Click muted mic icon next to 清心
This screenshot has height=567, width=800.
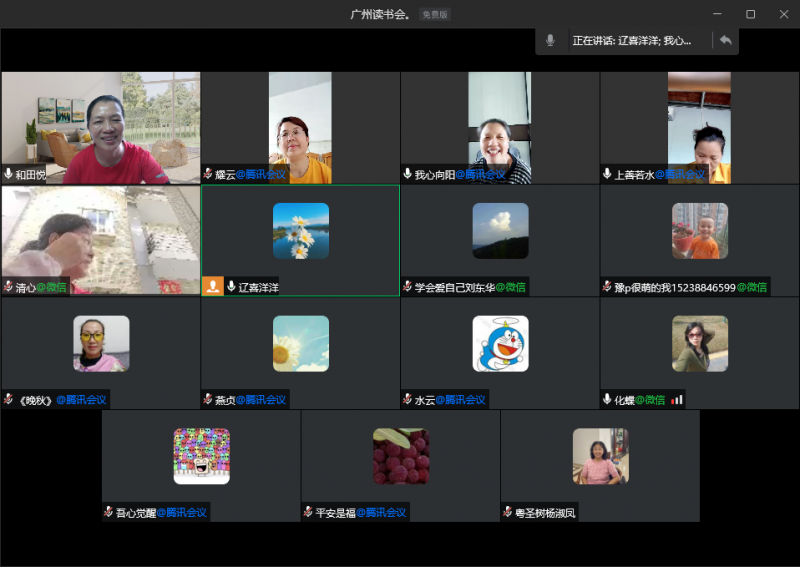[9, 287]
